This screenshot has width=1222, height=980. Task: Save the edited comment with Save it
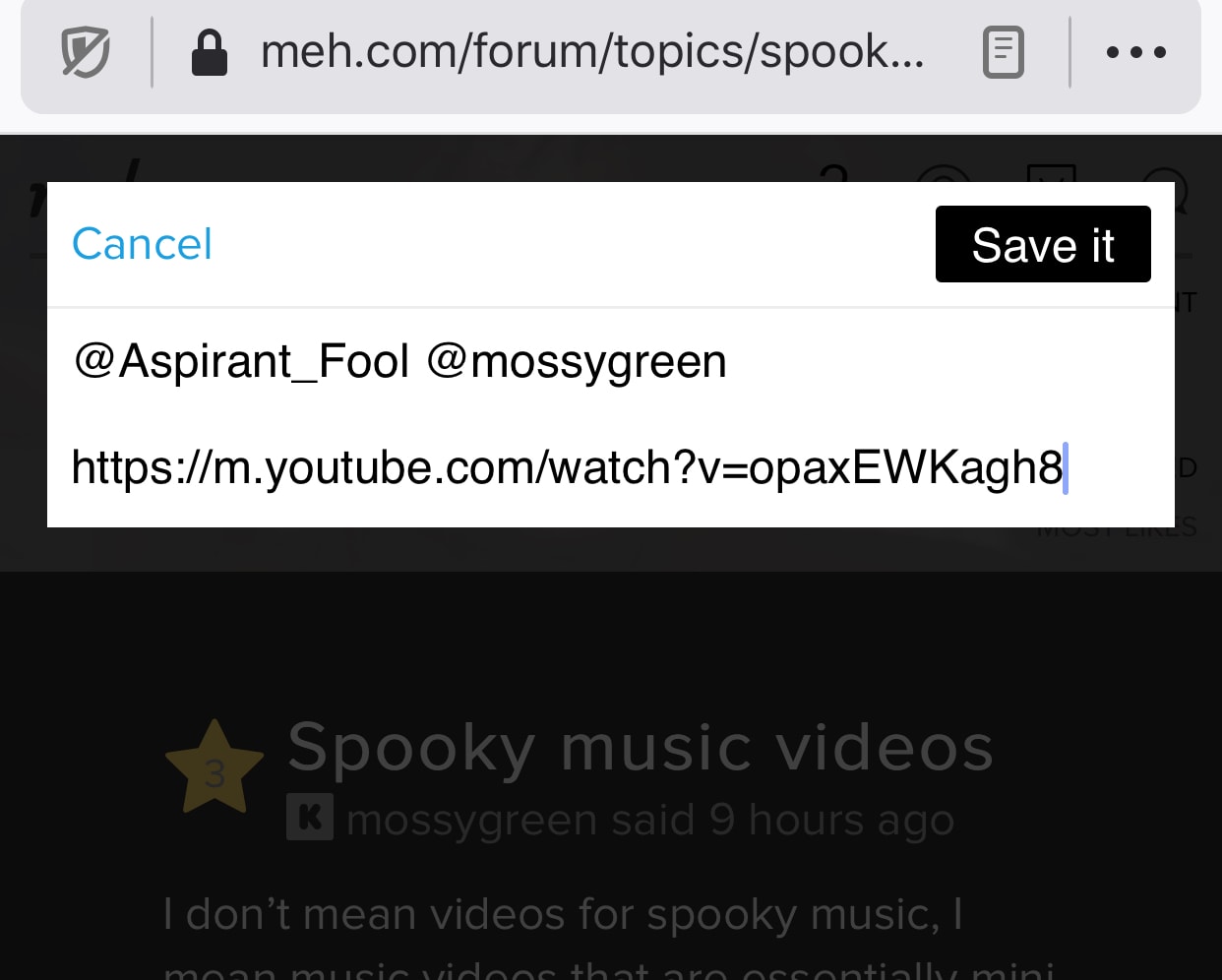[1043, 244]
